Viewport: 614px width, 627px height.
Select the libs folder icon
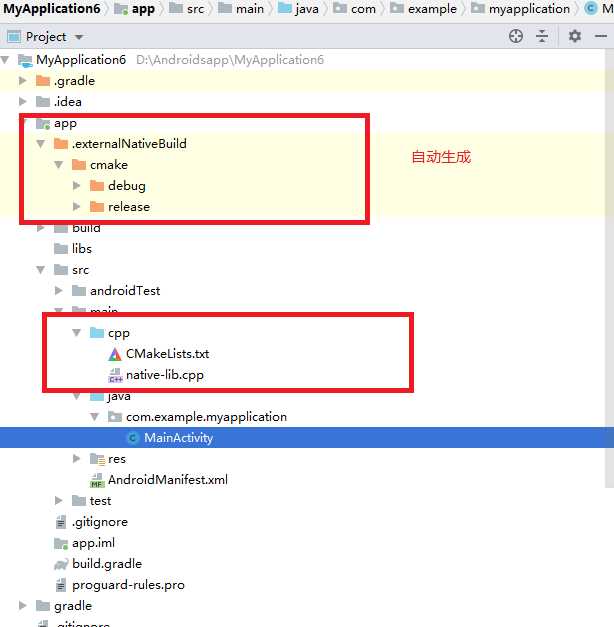coord(61,249)
